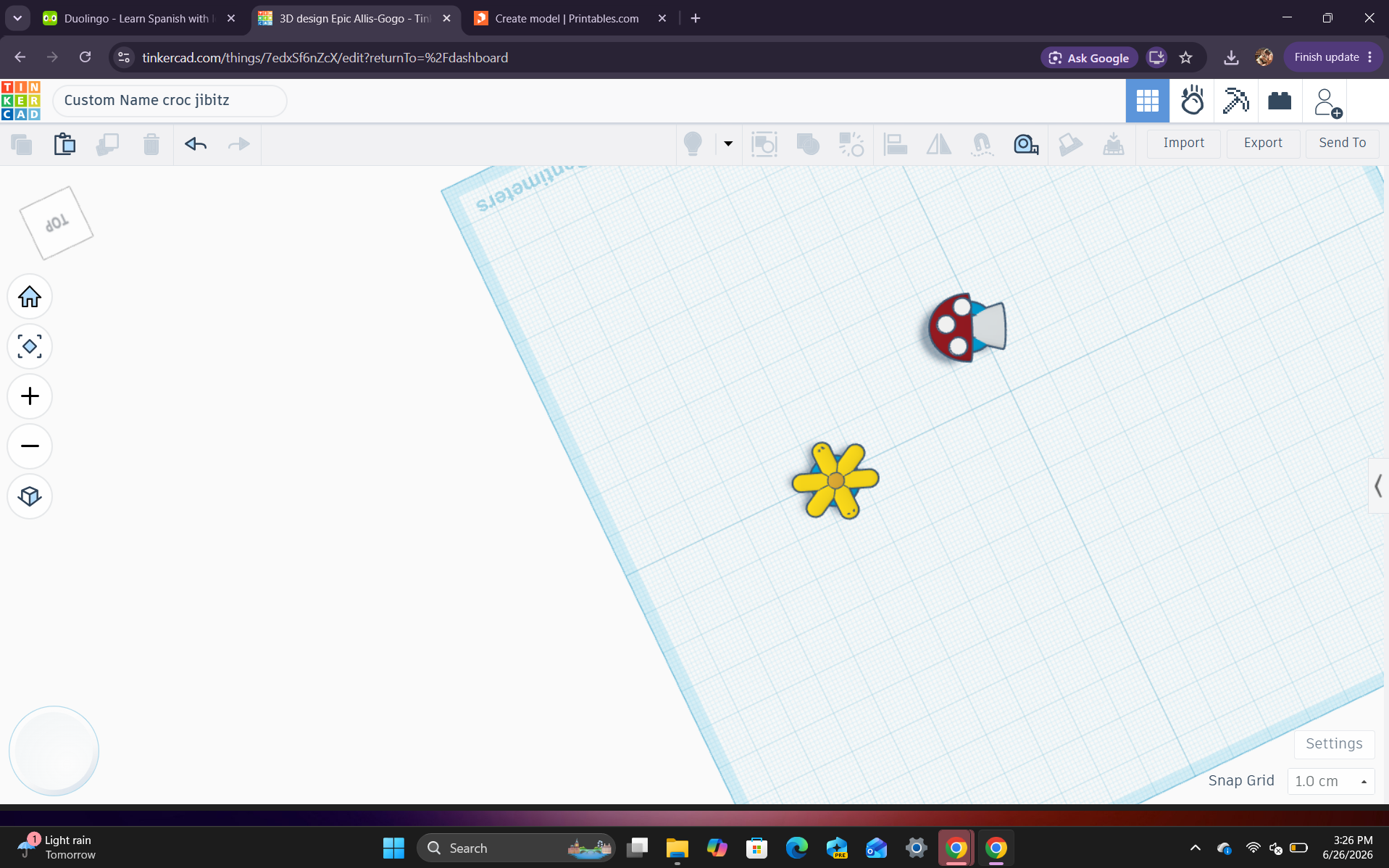Toggle orthographic perspective cube icon
Image resolution: width=1389 pixels, height=868 pixels.
(x=30, y=496)
